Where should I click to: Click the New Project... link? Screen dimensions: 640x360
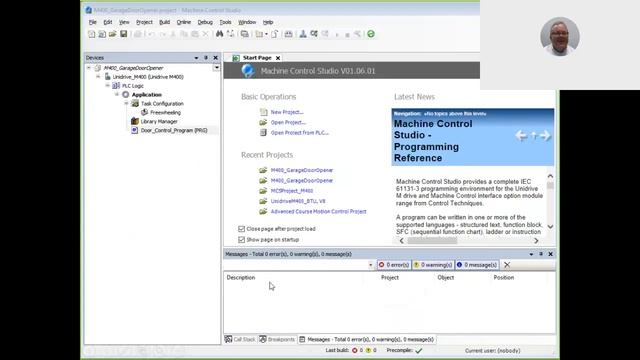tap(287, 112)
